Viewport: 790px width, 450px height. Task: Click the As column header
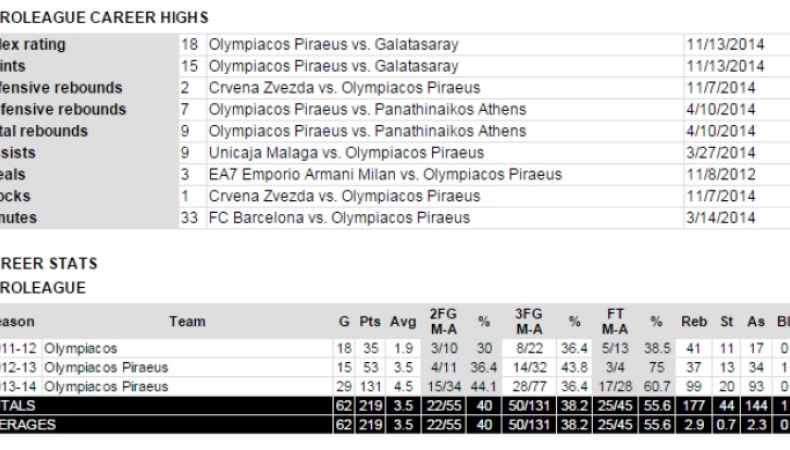[756, 322]
